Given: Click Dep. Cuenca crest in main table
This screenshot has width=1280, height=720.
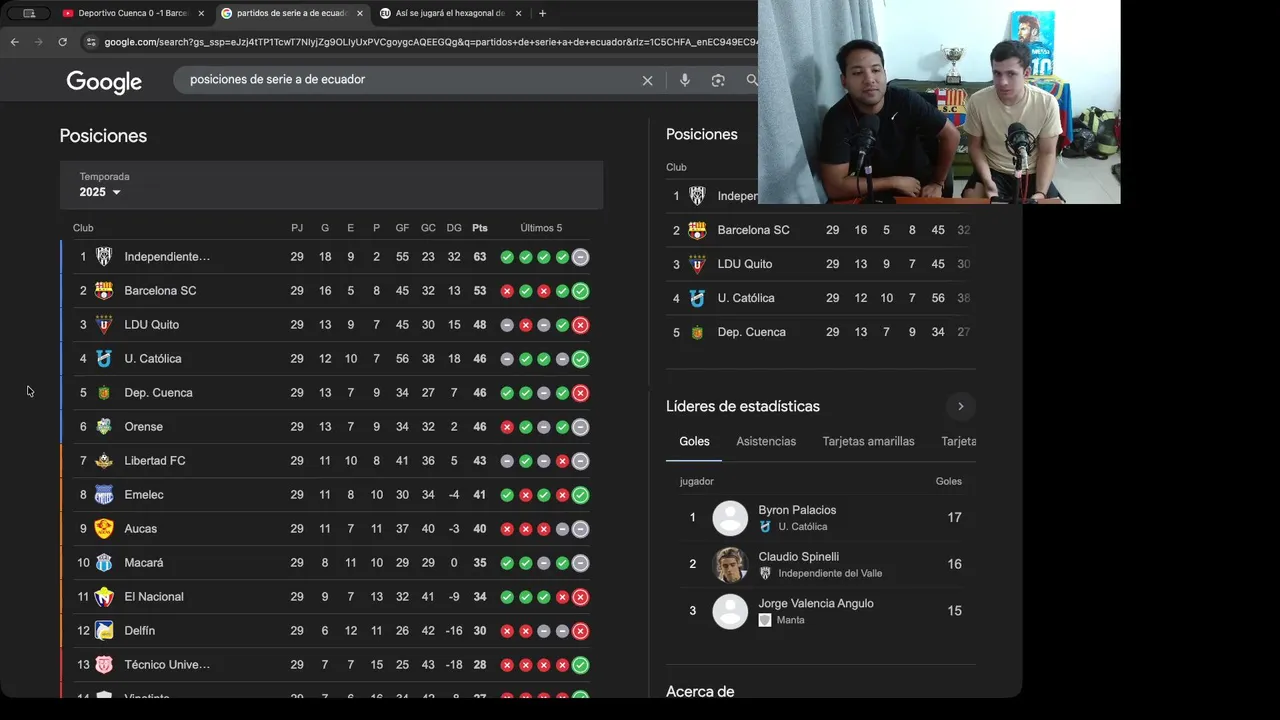Looking at the screenshot, I should point(104,393).
